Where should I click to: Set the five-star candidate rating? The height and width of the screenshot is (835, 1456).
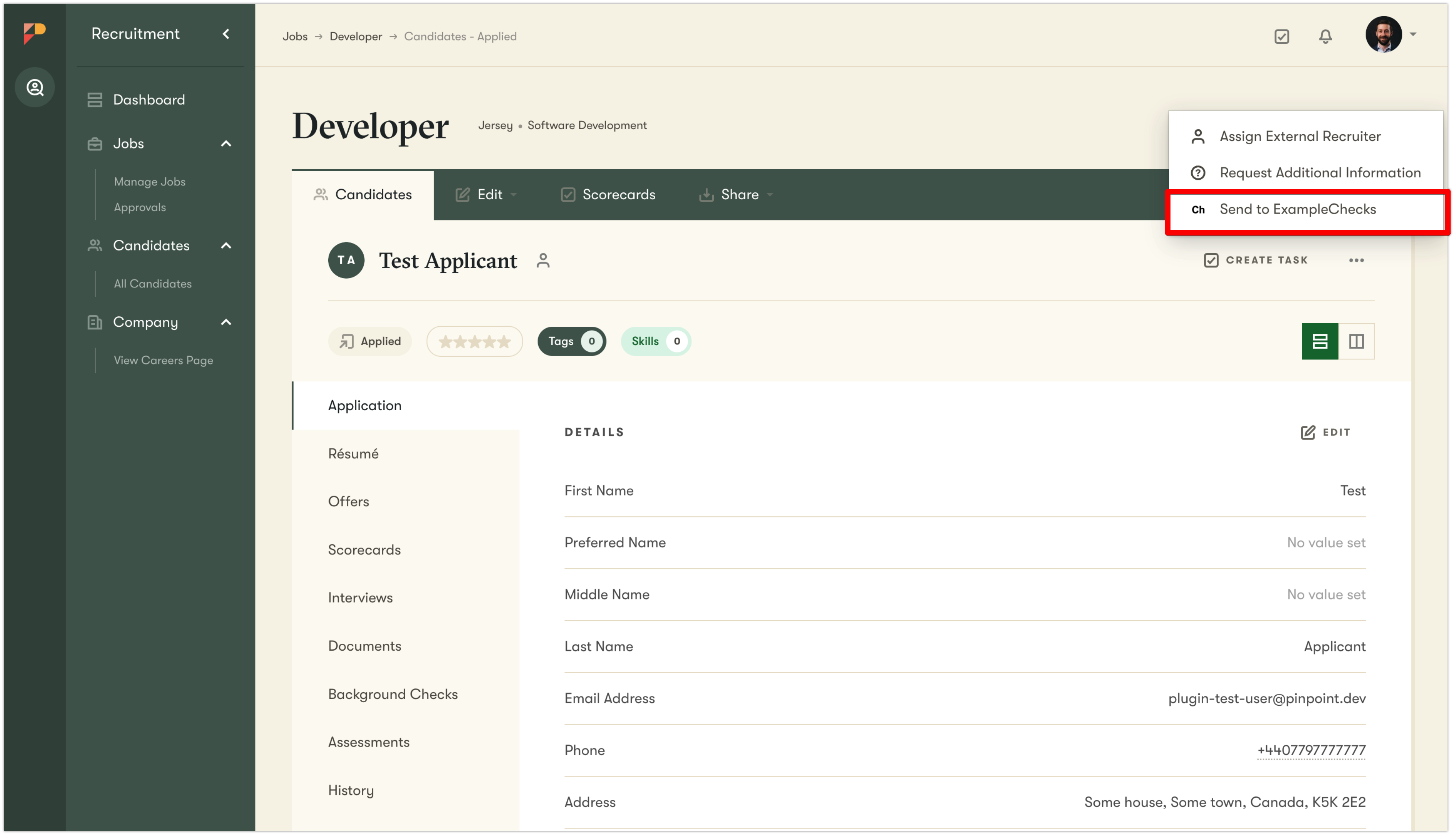504,342
